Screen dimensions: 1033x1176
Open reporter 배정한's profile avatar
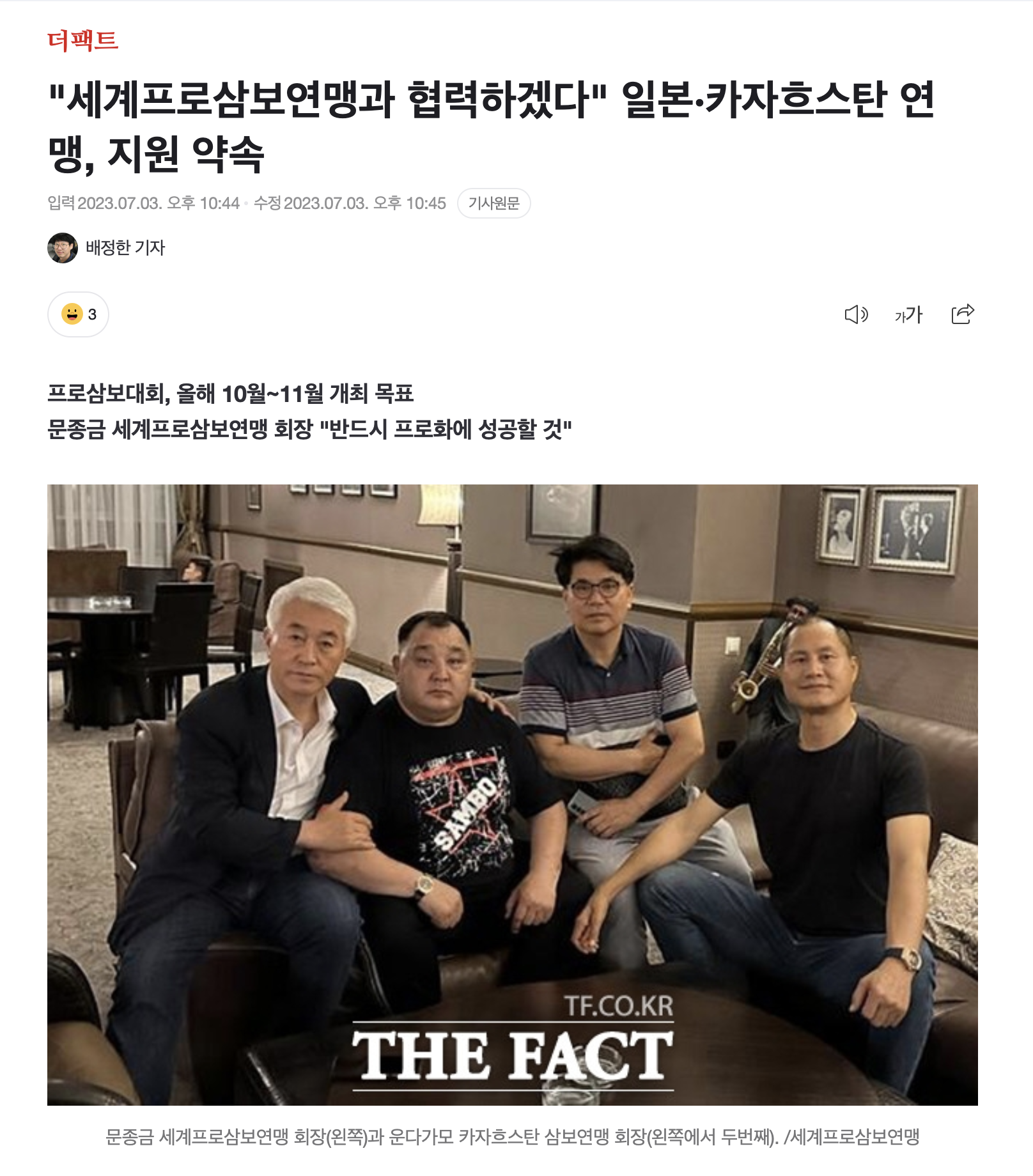pyautogui.click(x=62, y=247)
